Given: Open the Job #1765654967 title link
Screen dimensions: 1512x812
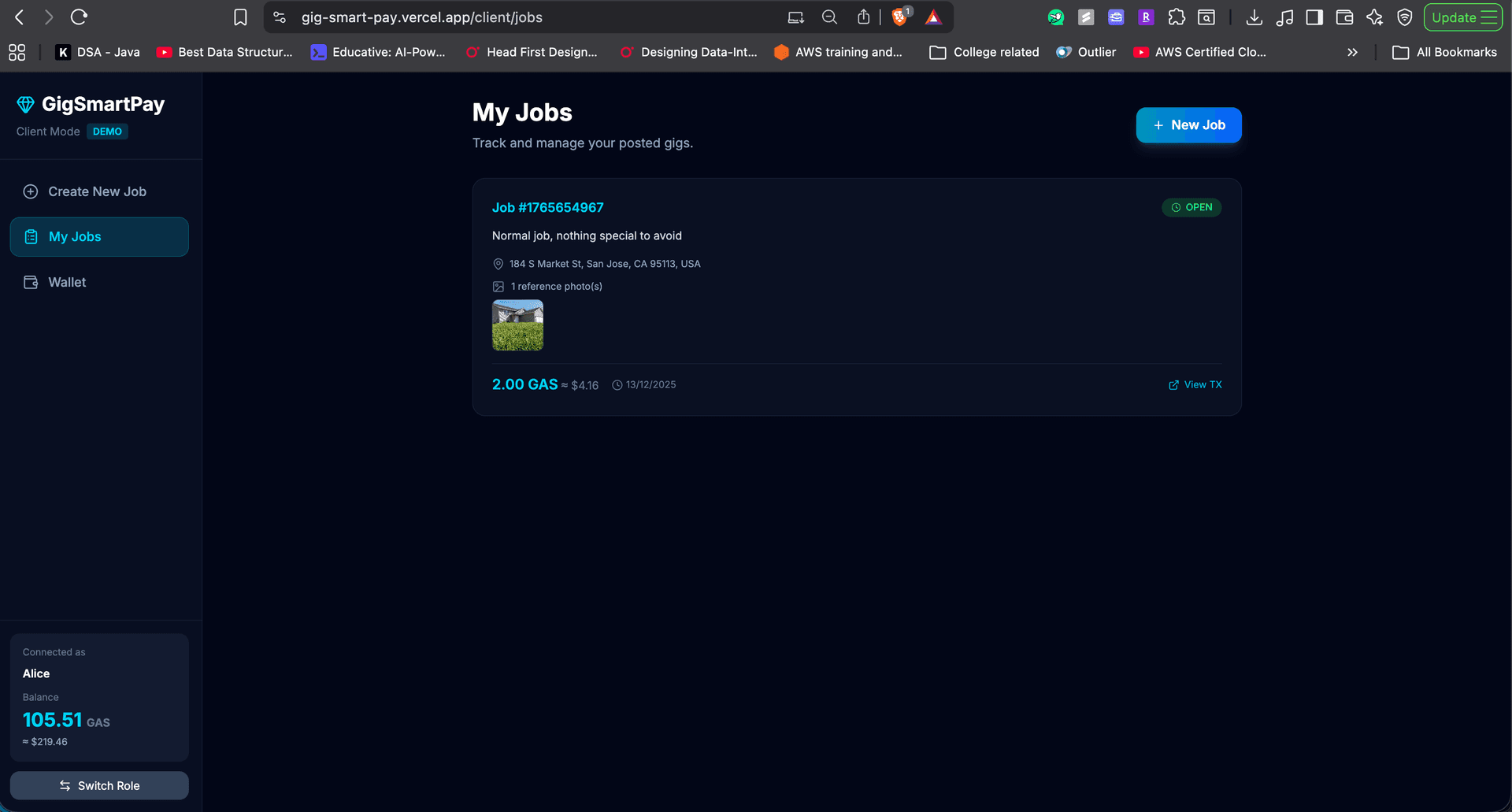Looking at the screenshot, I should pos(547,207).
